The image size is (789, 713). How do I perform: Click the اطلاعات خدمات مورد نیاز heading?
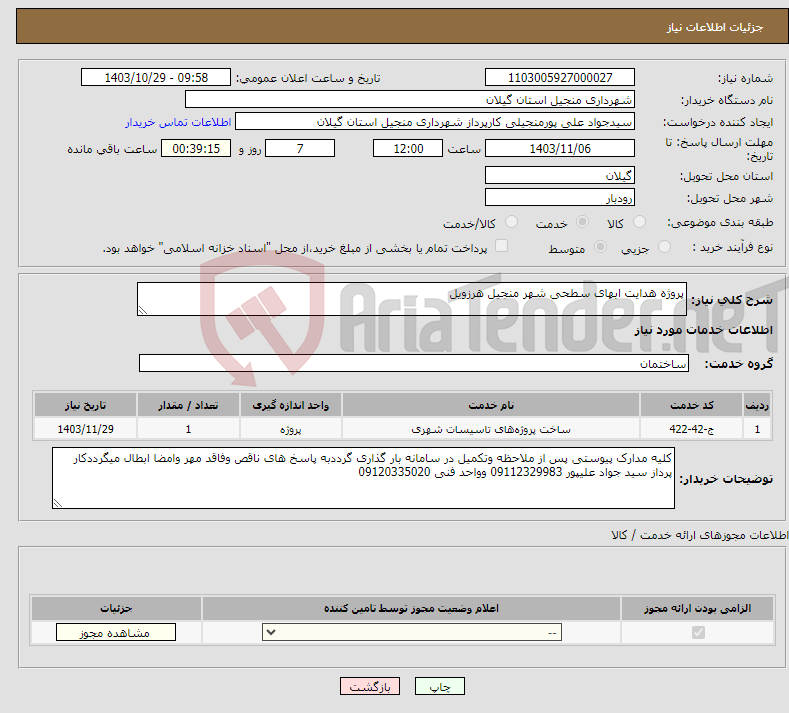pos(703,330)
